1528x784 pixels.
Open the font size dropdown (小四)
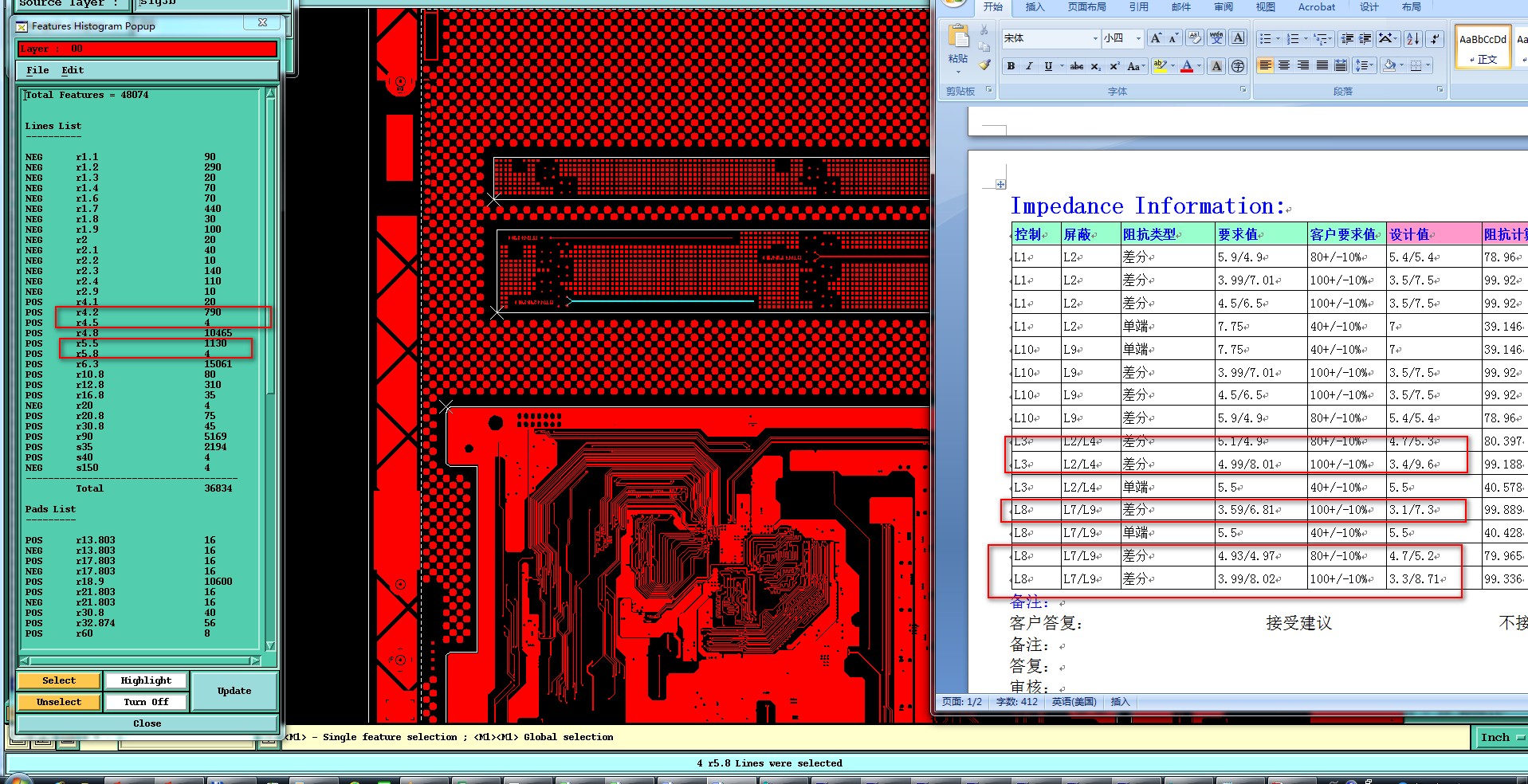tap(1138, 38)
